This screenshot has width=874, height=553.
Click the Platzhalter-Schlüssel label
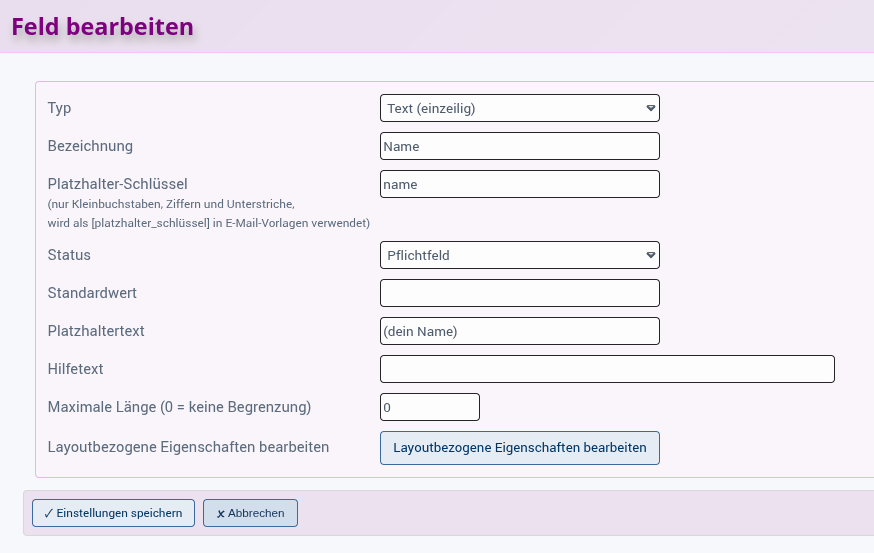tap(118, 184)
